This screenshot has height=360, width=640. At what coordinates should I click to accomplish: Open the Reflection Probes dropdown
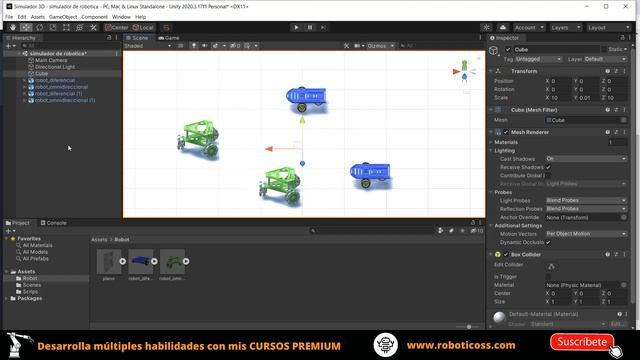[586, 209]
